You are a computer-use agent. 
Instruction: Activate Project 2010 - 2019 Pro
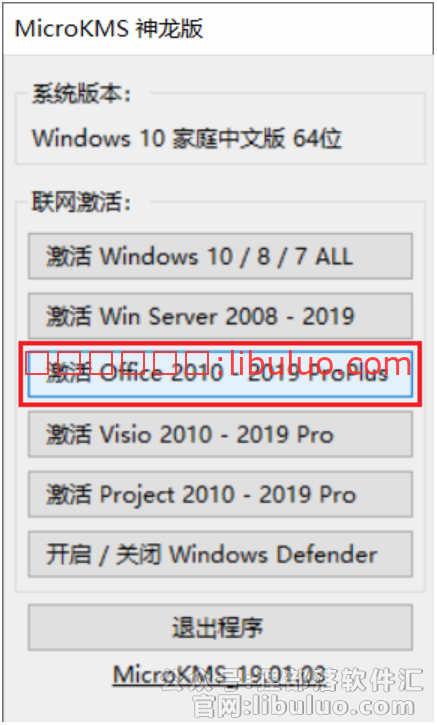click(x=220, y=494)
